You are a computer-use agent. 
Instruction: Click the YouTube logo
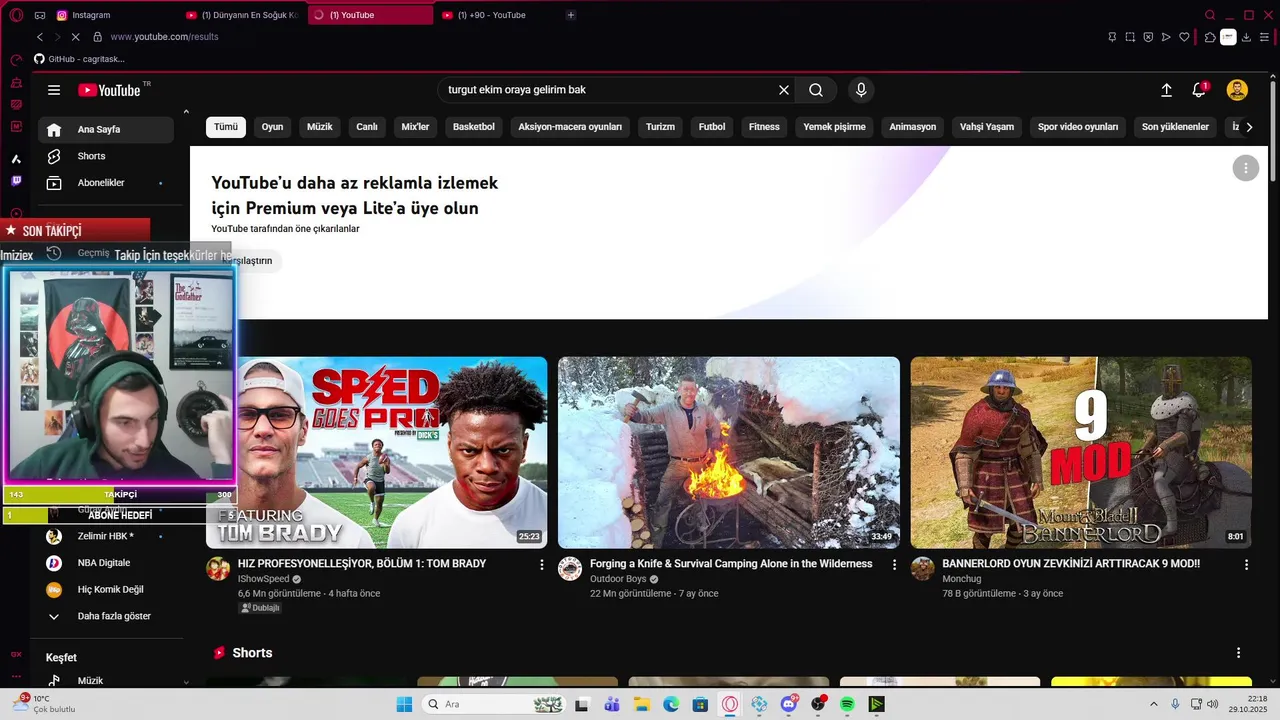(x=110, y=90)
